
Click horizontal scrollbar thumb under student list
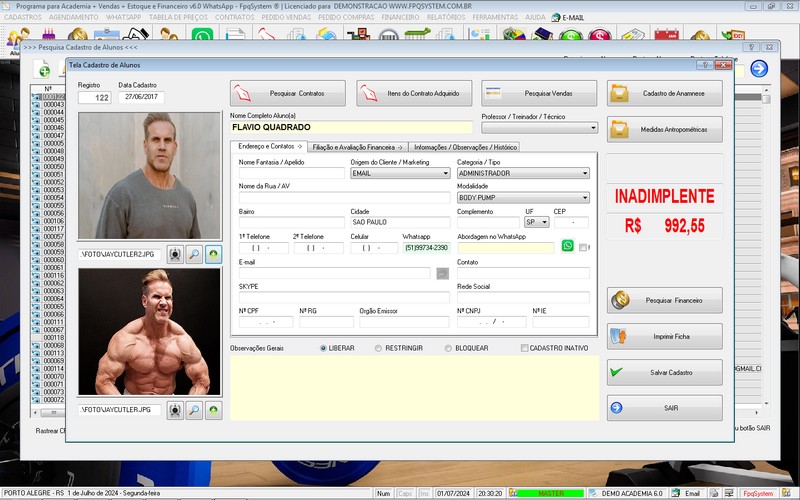pos(53,412)
